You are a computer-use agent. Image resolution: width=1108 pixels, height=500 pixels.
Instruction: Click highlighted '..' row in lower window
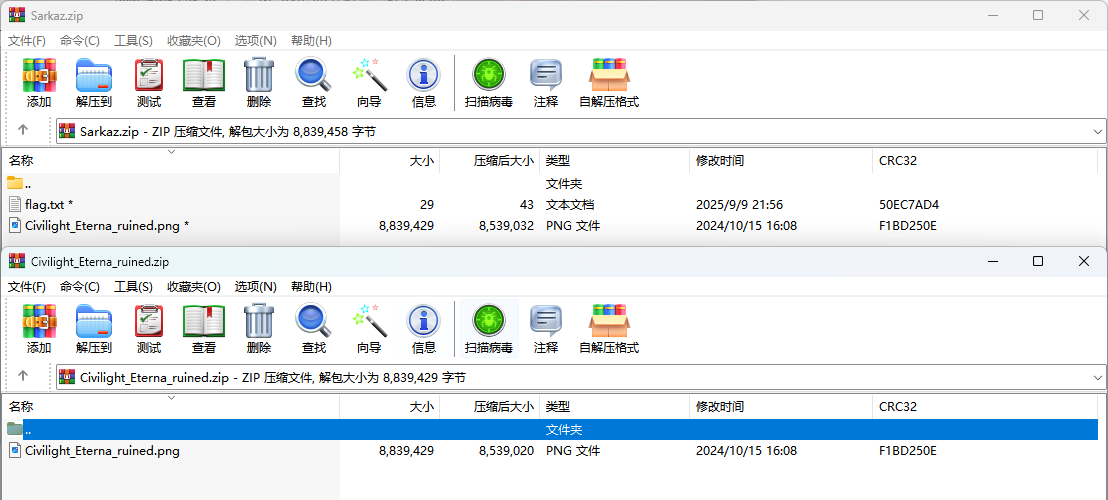pos(554,429)
